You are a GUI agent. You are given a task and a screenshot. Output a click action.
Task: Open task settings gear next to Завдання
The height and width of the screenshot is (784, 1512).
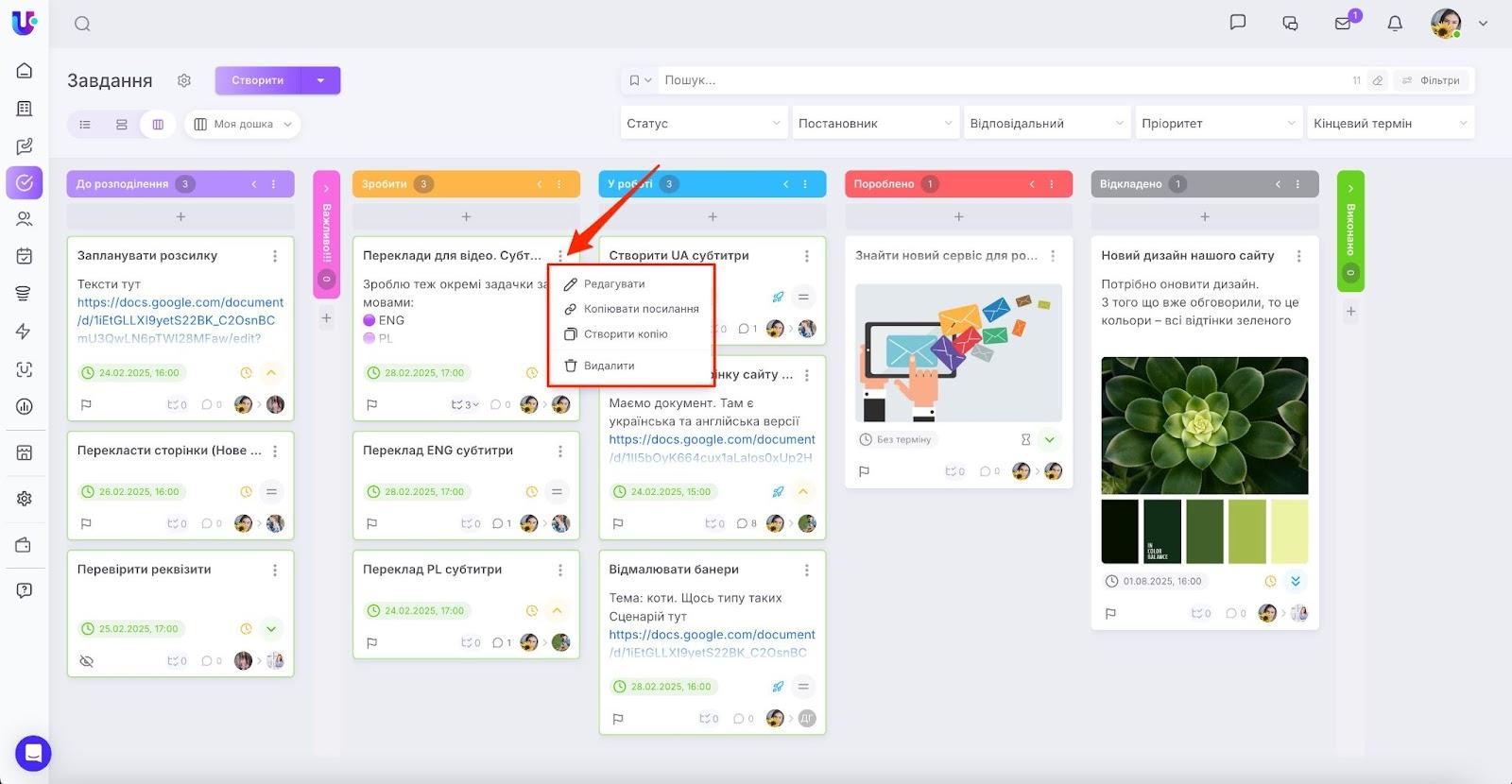[x=184, y=80]
